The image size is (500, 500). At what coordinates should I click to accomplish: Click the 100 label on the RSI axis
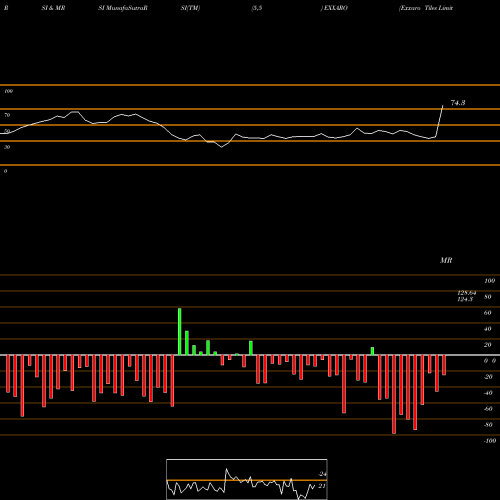pyautogui.click(x=8, y=91)
